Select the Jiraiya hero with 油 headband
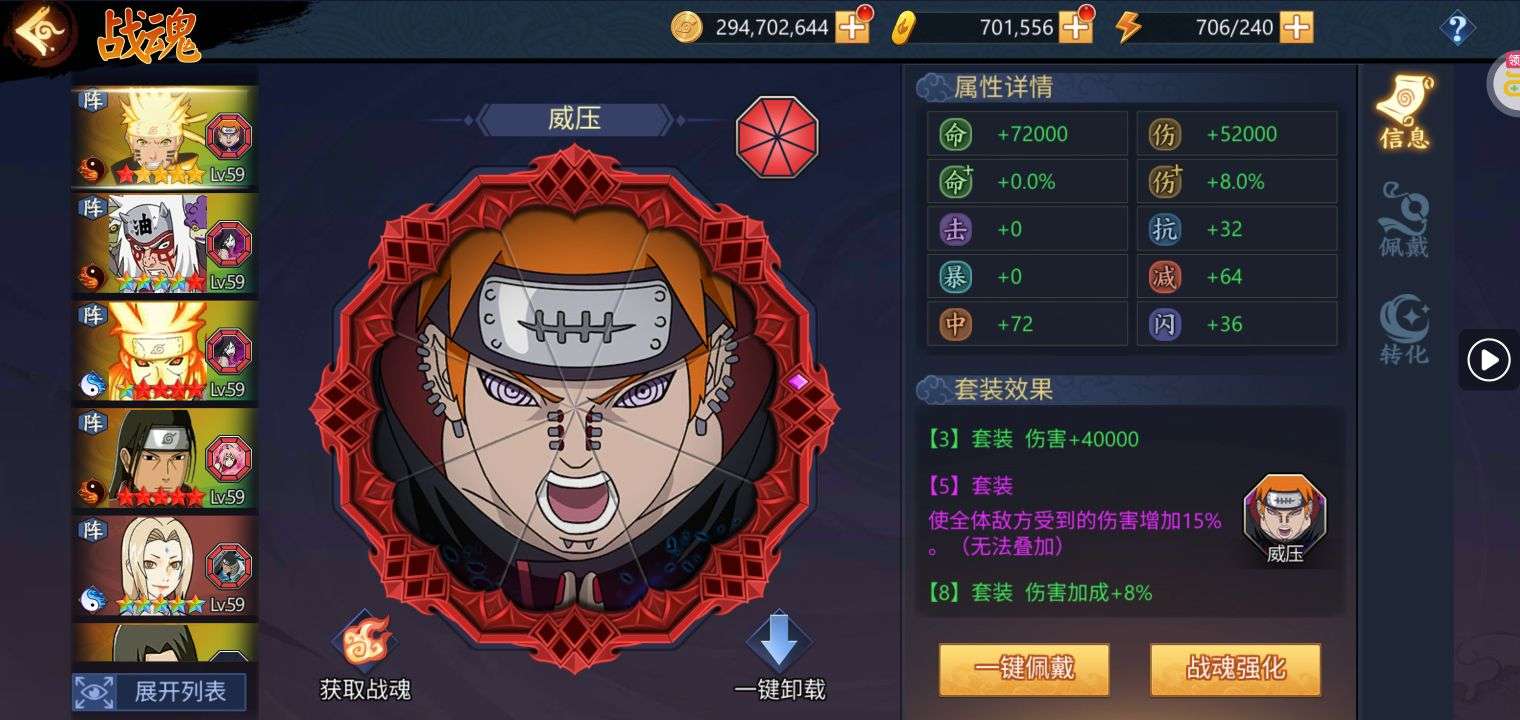Viewport: 1520px width, 720px height. coord(165,243)
